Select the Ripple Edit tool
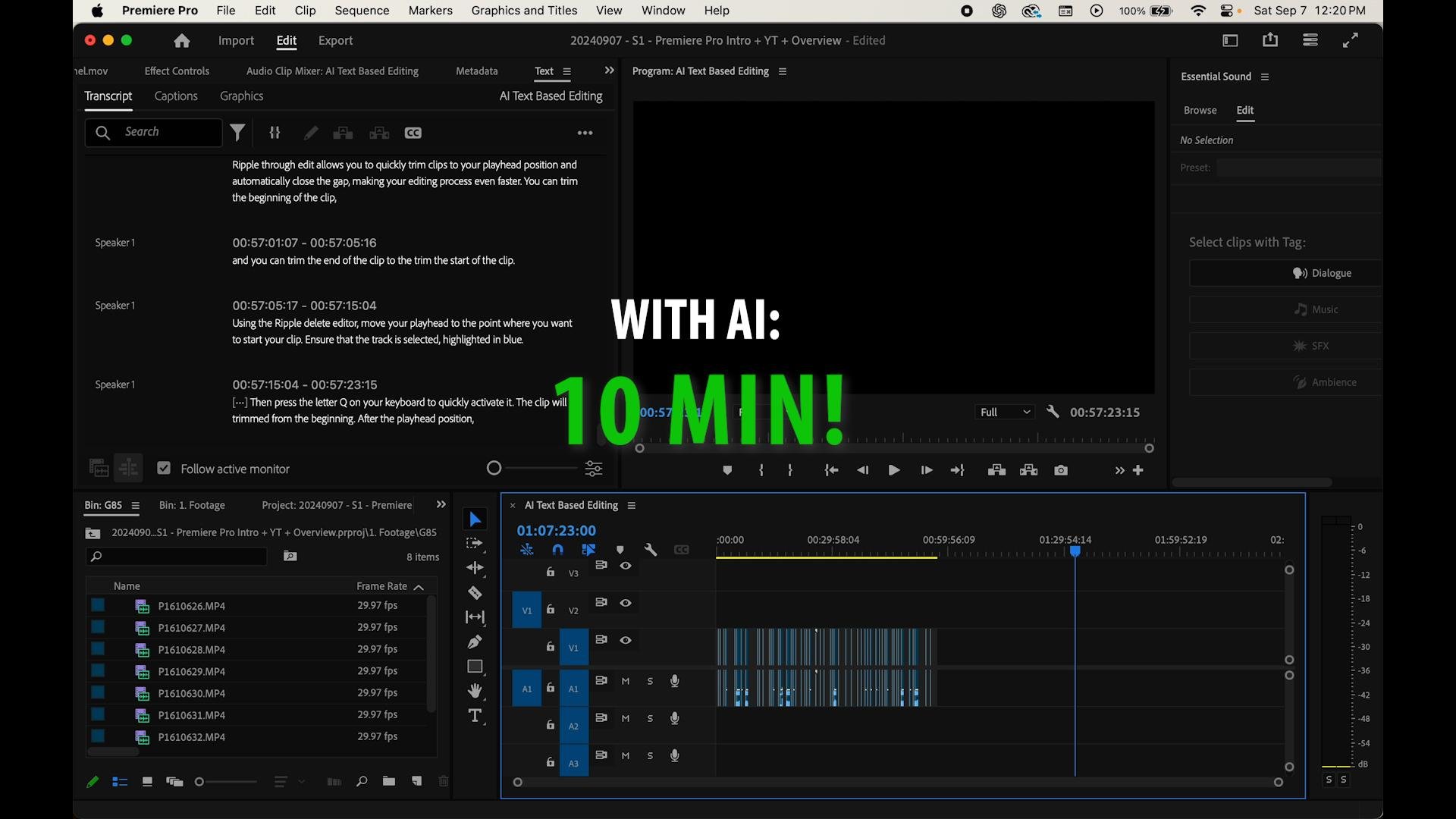 pos(475,568)
